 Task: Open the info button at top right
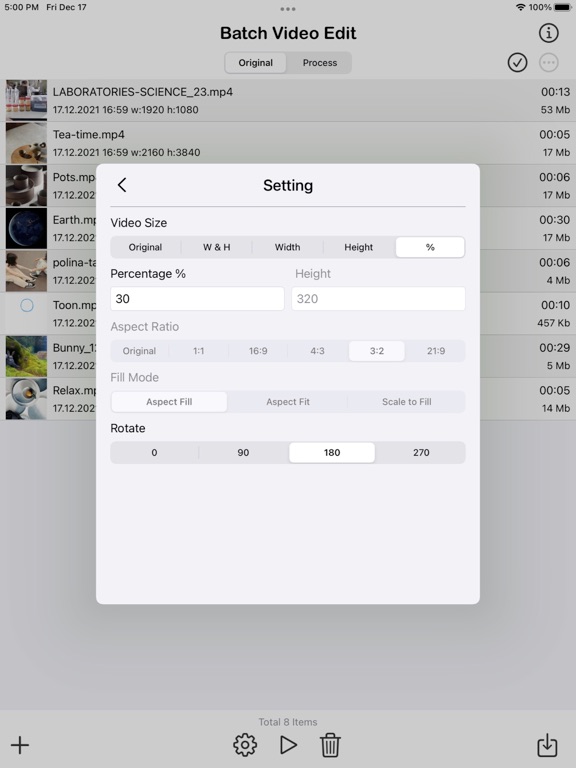pos(549,33)
